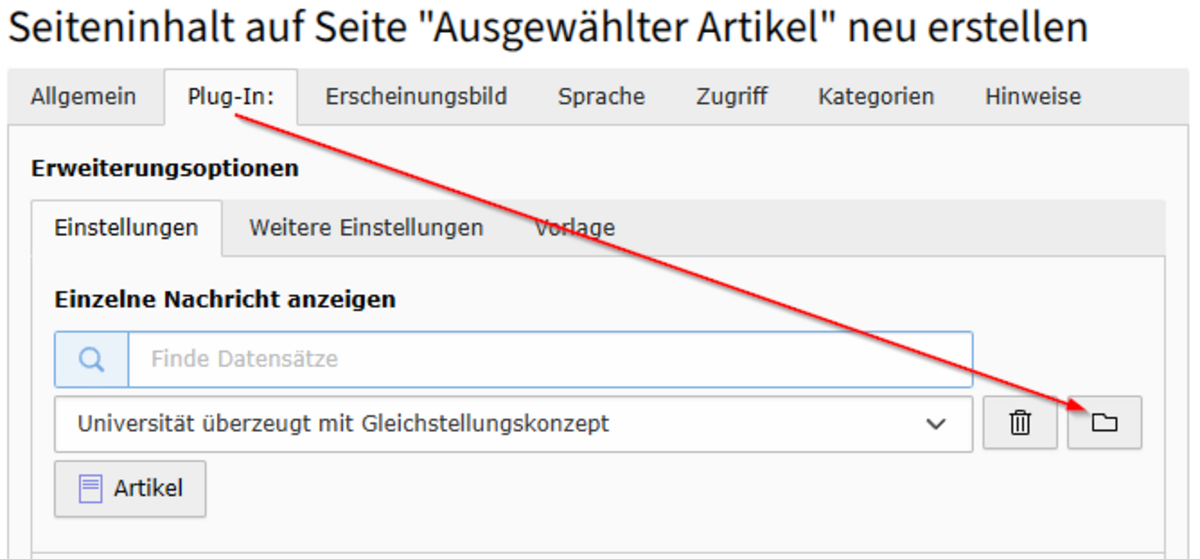
Task: Switch to the Hinweise tab
Action: coord(1033,97)
